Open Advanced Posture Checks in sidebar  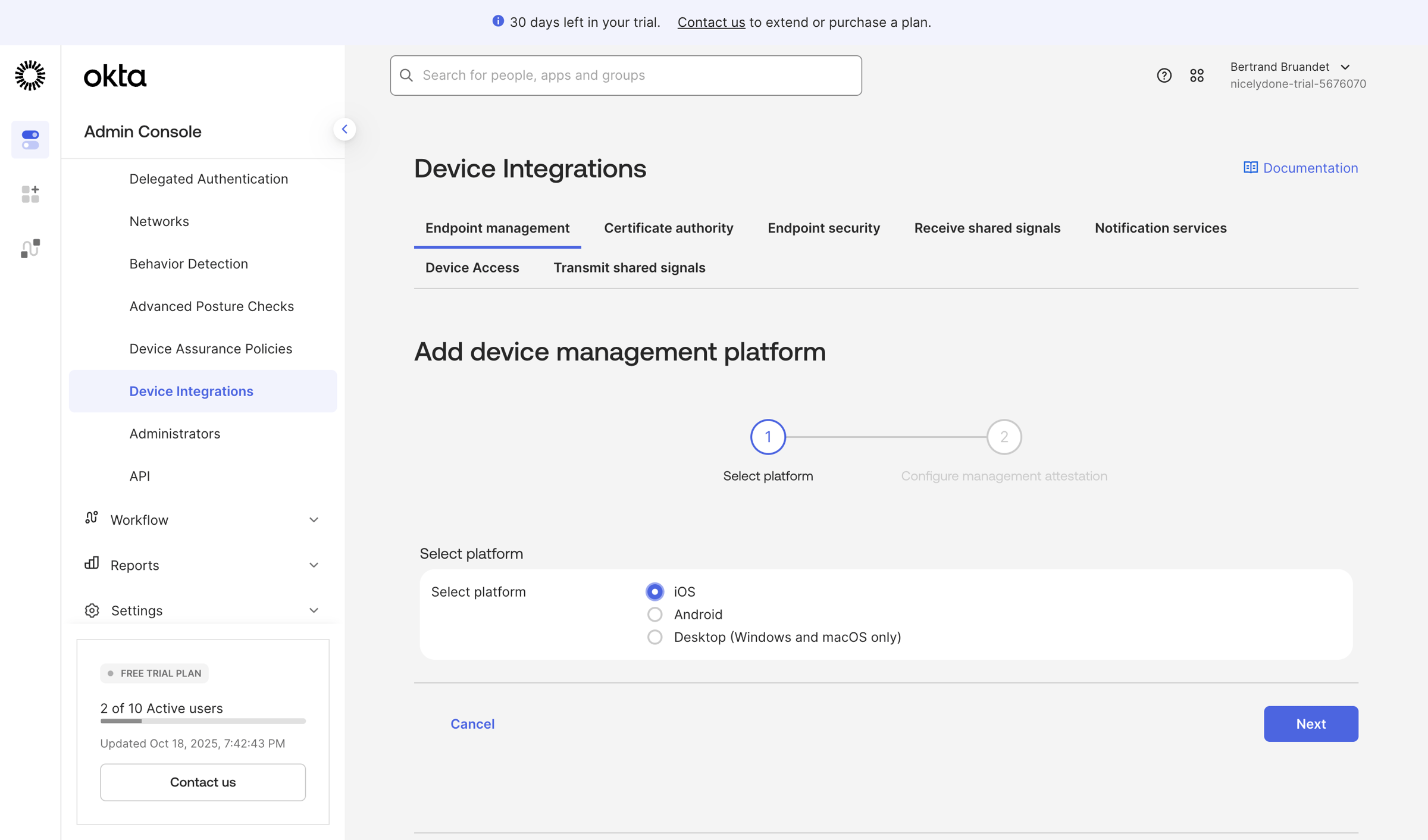point(211,306)
